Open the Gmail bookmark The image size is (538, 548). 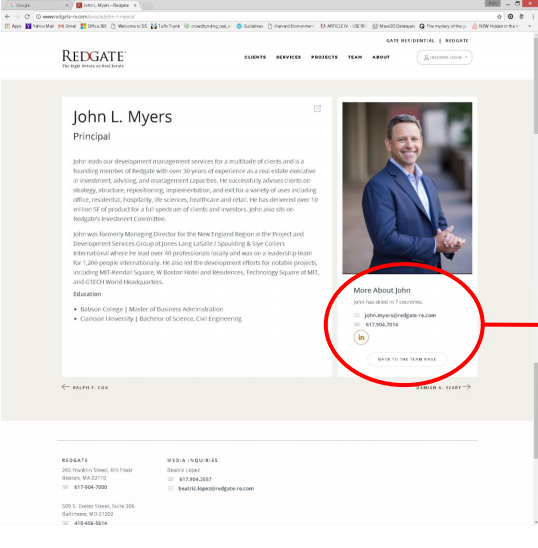67,26
